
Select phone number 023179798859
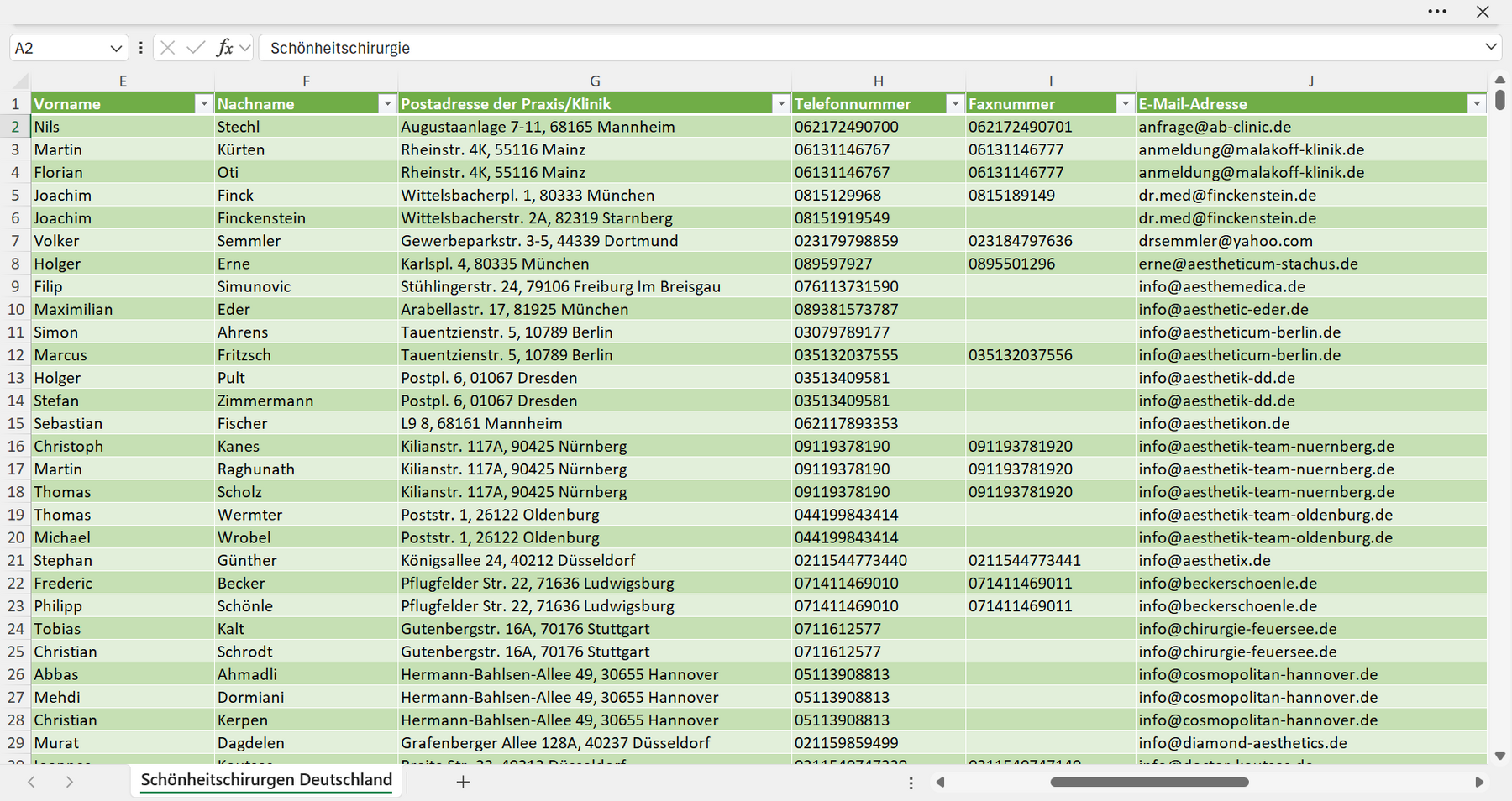coord(879,241)
